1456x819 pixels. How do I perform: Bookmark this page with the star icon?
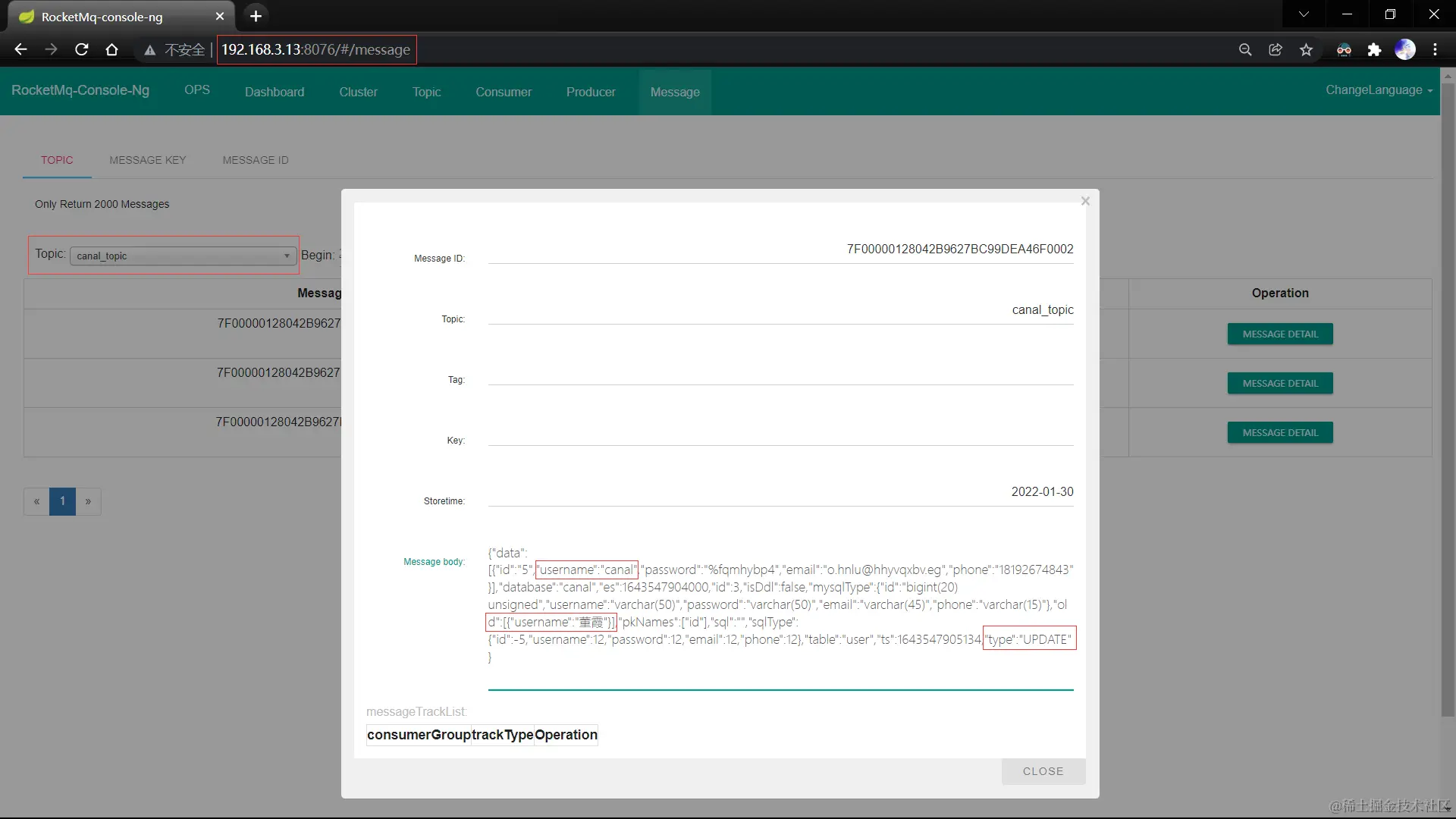tap(1306, 50)
